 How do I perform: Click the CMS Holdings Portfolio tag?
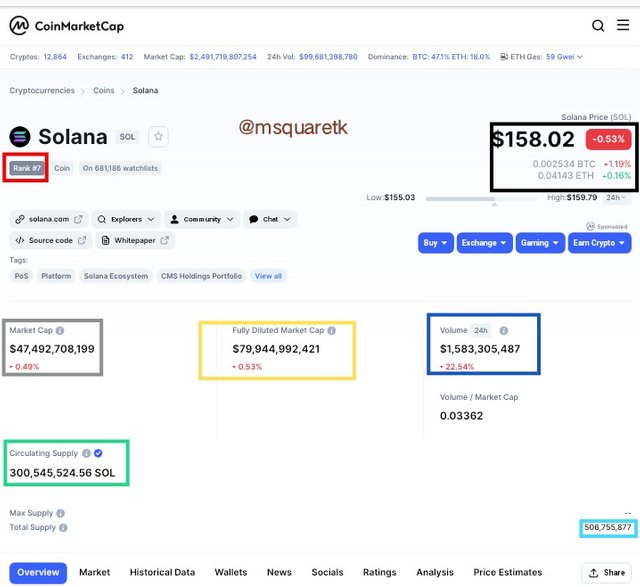coord(201,276)
